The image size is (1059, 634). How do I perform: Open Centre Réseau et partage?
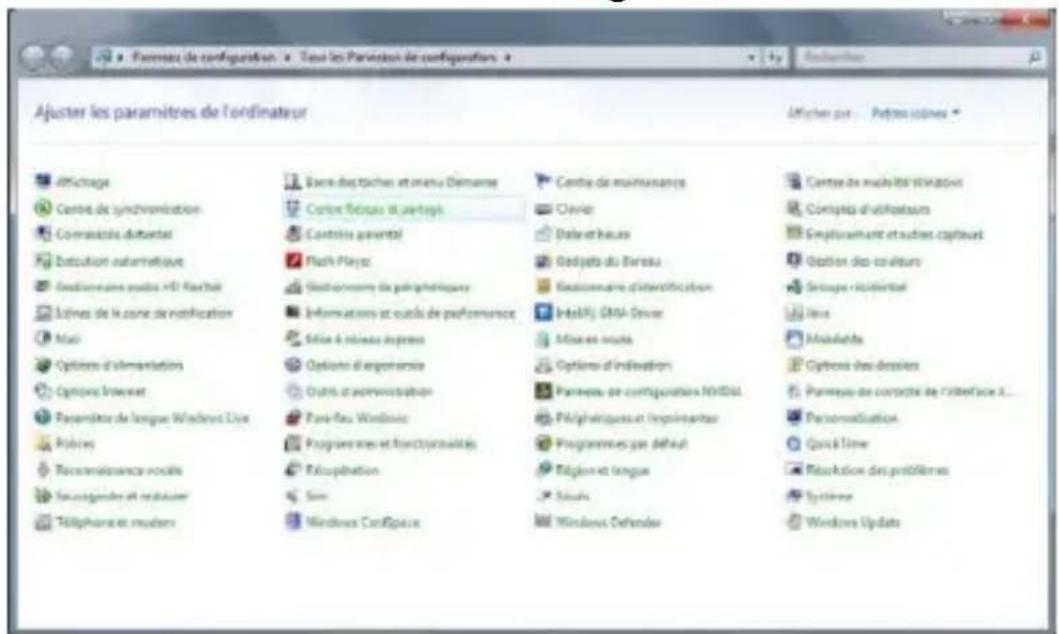click(375, 209)
